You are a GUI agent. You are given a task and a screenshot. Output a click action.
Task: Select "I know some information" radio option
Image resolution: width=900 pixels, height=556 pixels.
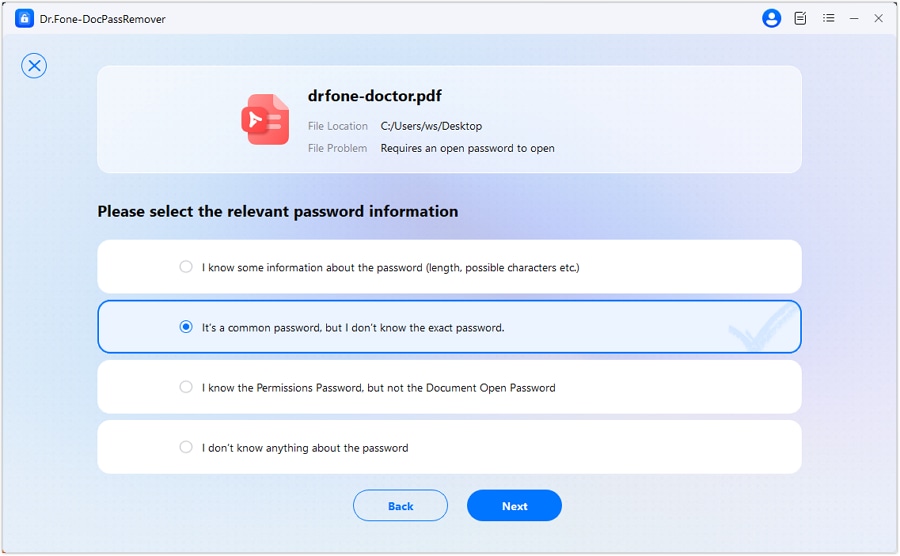coord(186,267)
